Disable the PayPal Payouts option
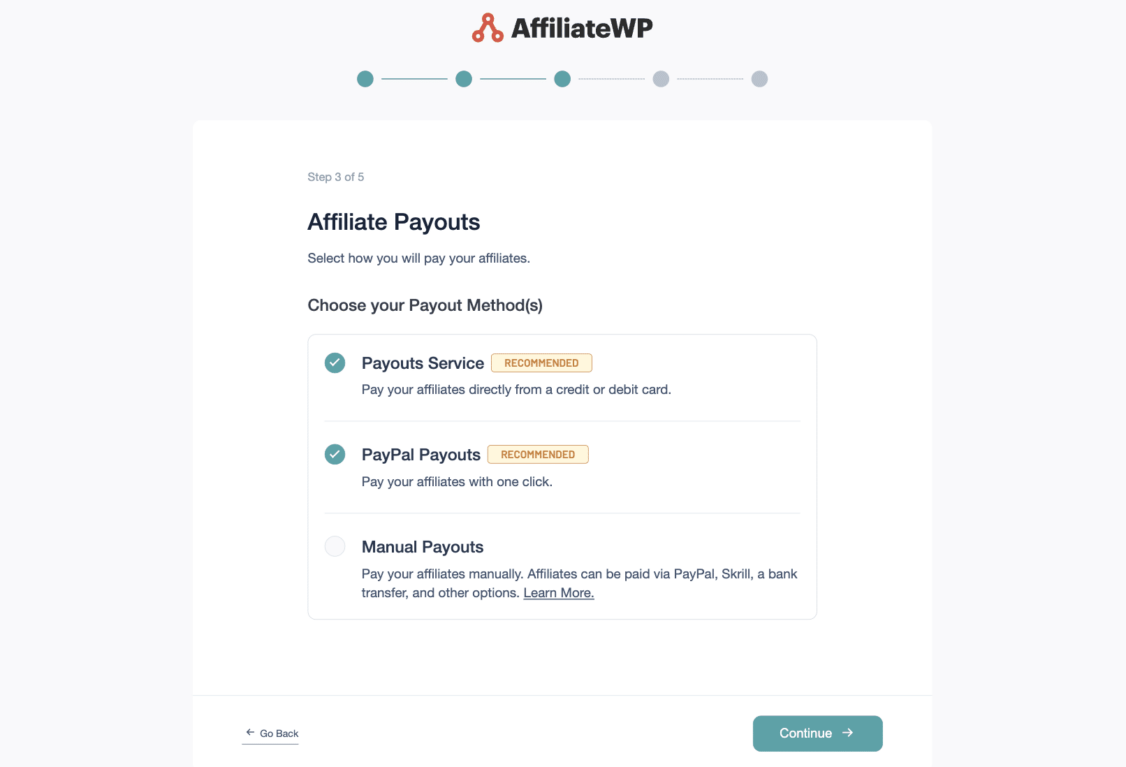Image resolution: width=1126 pixels, height=767 pixels. point(335,454)
